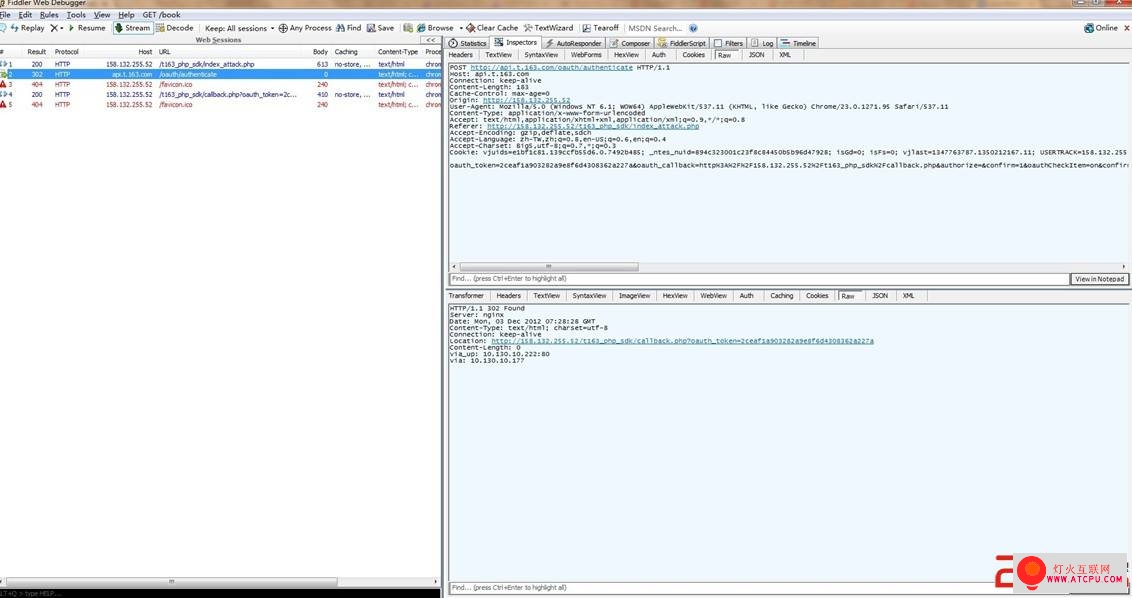Resume paused sessions with the Resume button

point(87,28)
